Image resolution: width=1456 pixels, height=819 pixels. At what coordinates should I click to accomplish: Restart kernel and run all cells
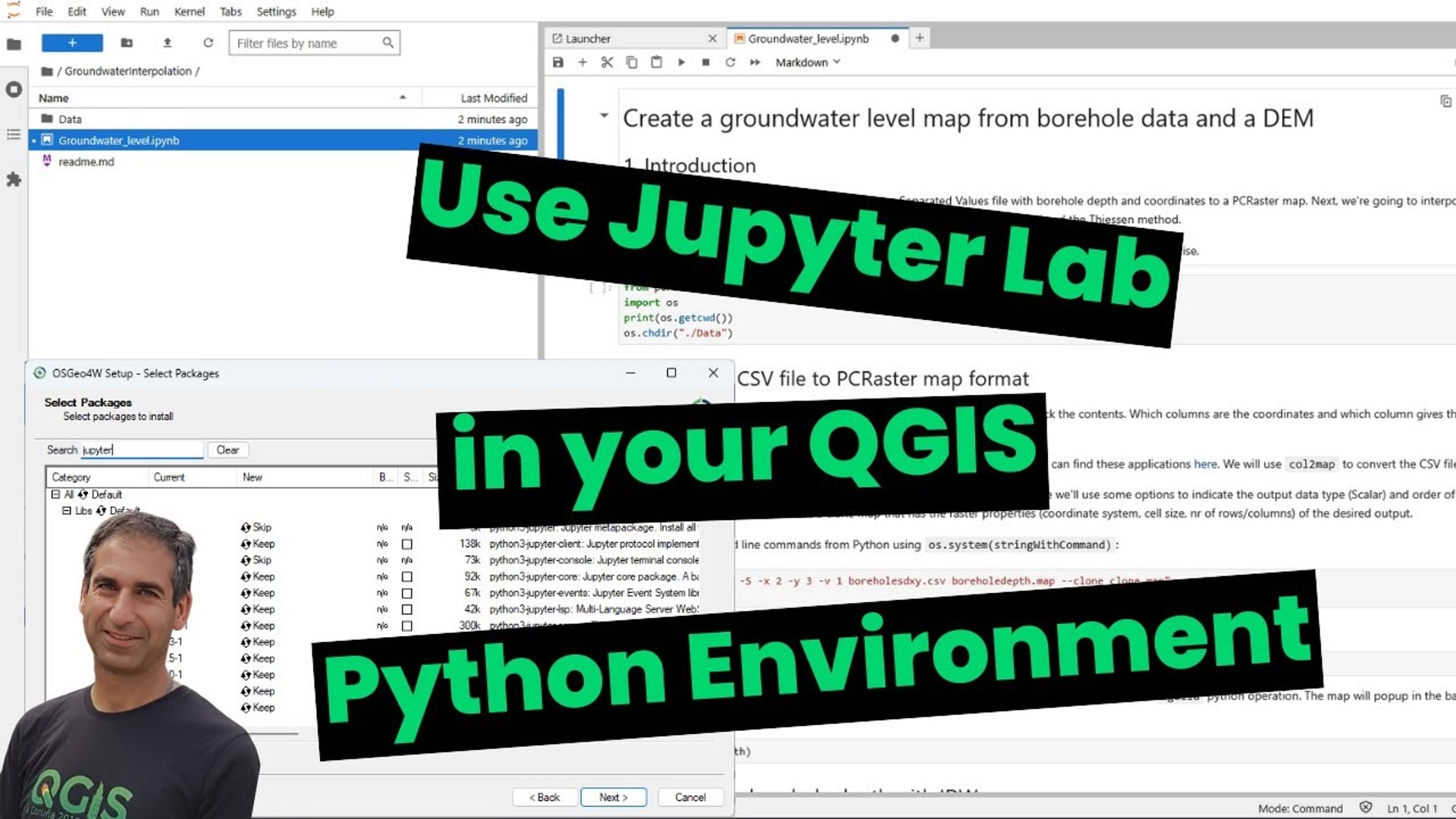(755, 62)
